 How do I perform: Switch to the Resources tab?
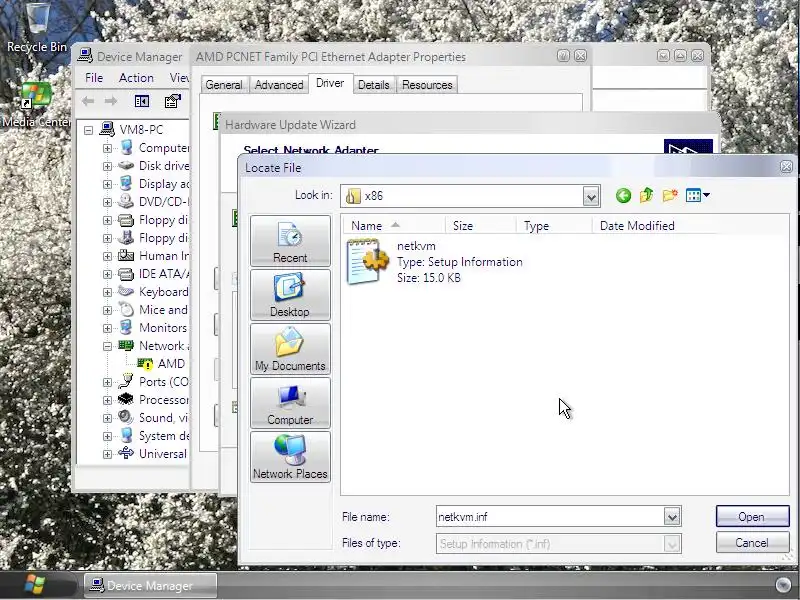[x=427, y=85]
